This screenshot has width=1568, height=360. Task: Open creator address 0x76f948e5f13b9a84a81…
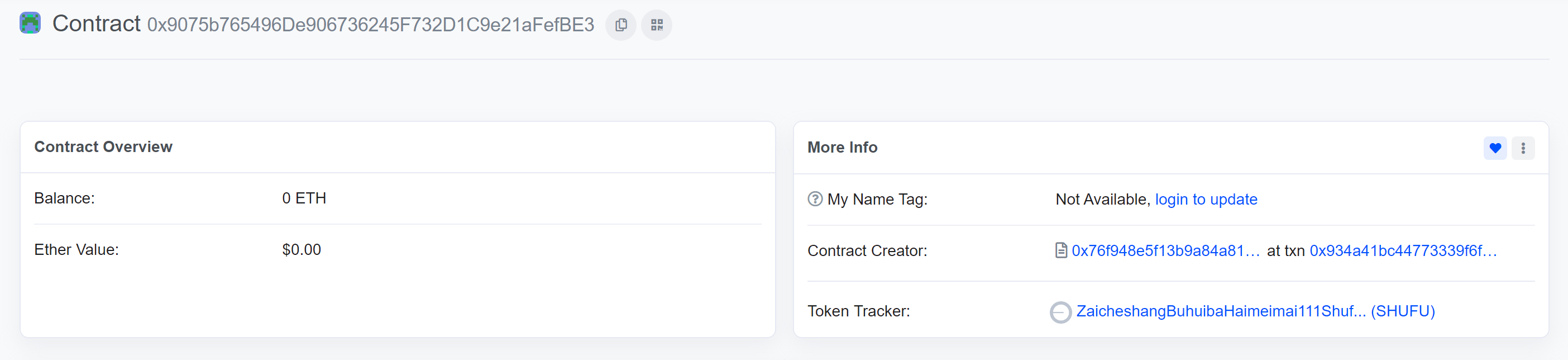[1165, 250]
